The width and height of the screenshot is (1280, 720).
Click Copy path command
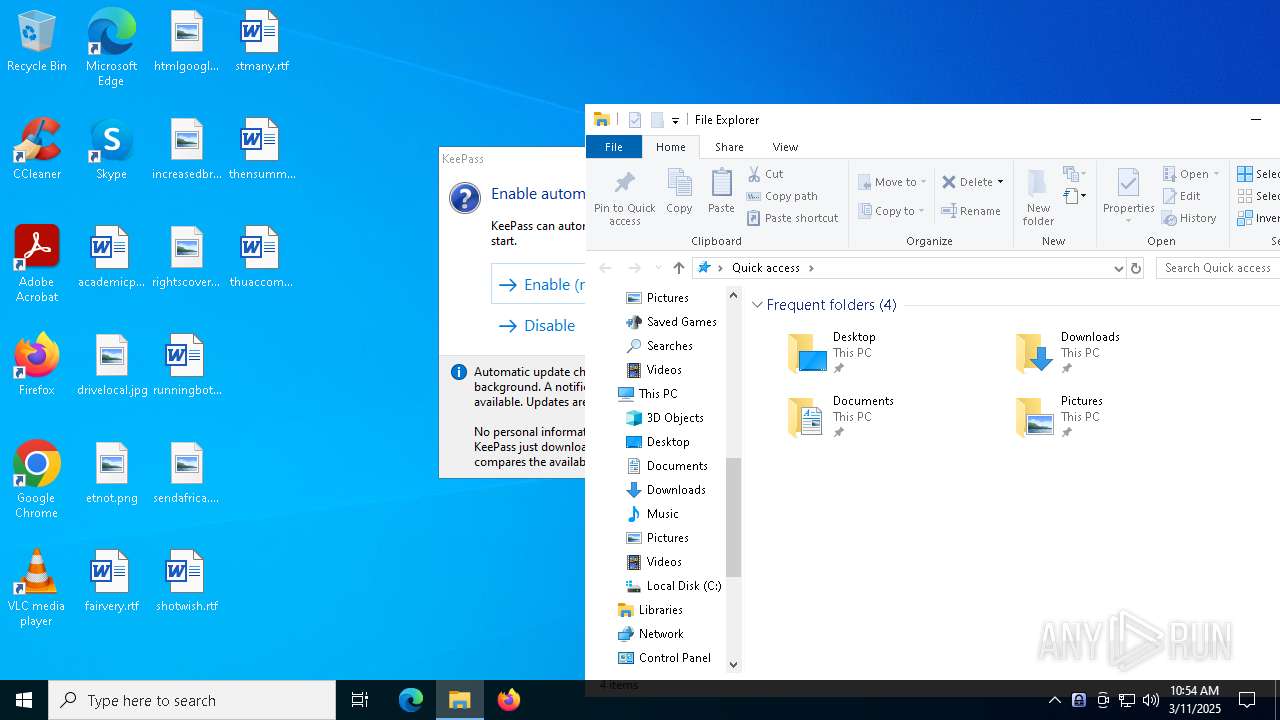[x=782, y=196]
